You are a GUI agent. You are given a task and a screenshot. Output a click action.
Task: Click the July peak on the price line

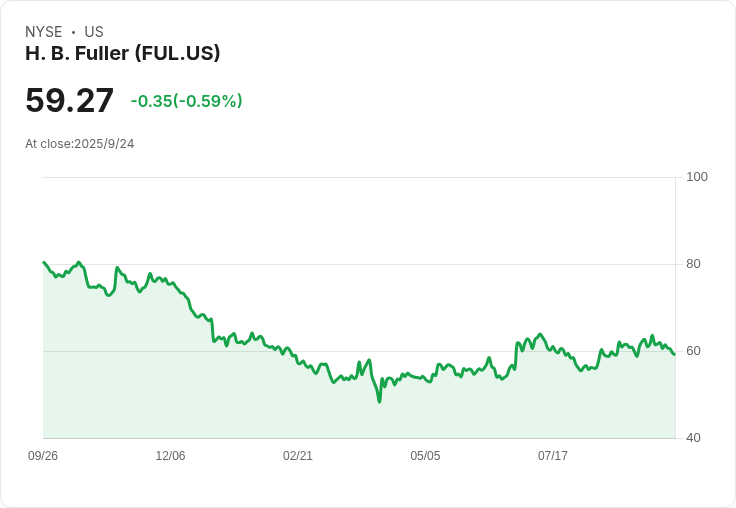tap(541, 334)
